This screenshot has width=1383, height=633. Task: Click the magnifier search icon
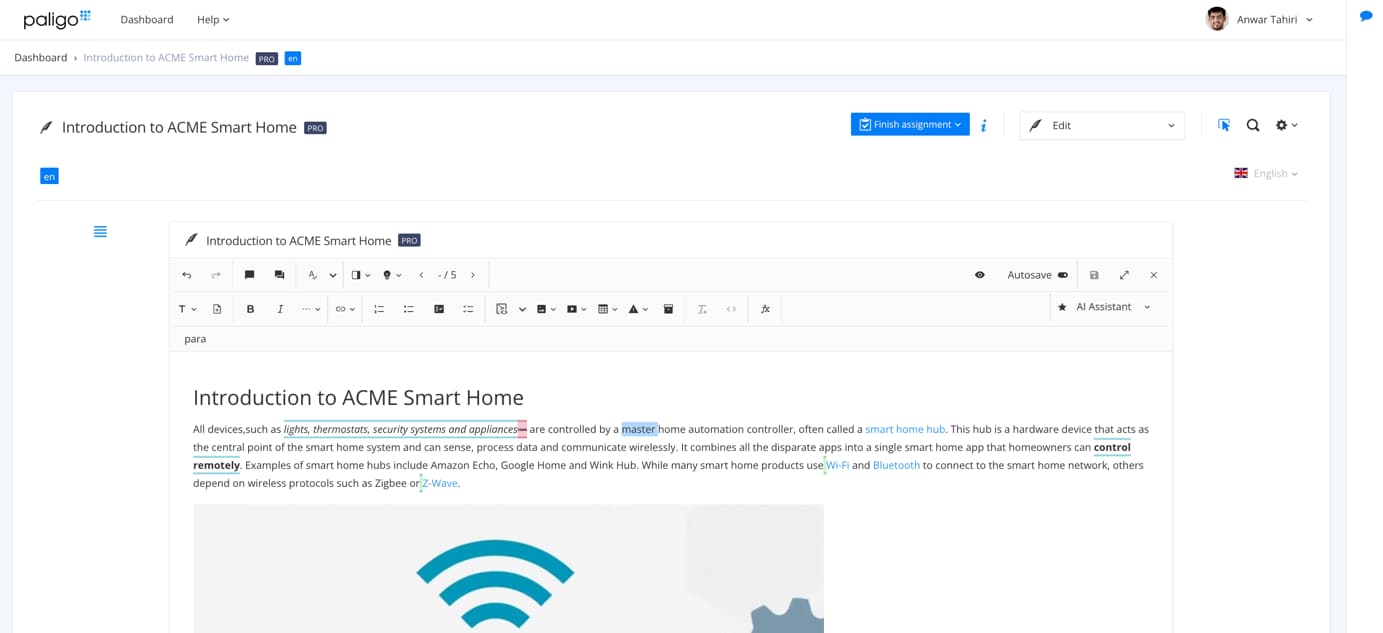[1252, 125]
